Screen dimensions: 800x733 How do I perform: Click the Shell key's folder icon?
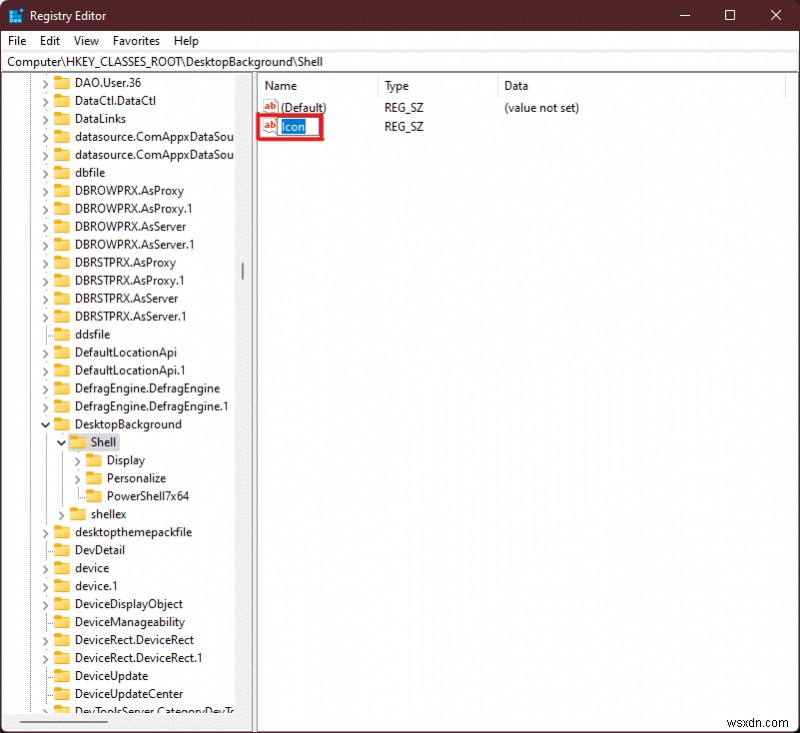point(76,442)
